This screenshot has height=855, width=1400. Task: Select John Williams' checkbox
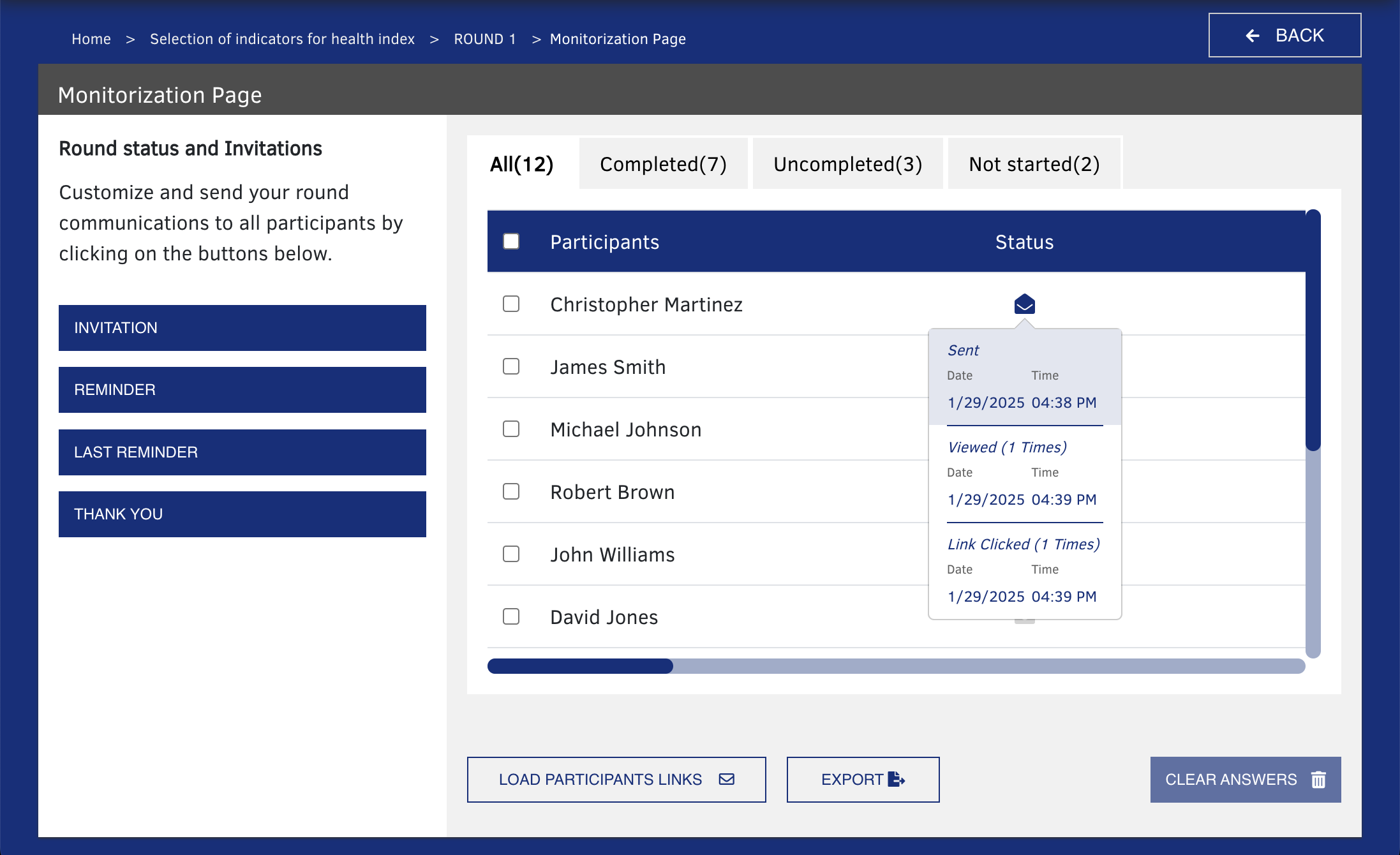[511, 554]
